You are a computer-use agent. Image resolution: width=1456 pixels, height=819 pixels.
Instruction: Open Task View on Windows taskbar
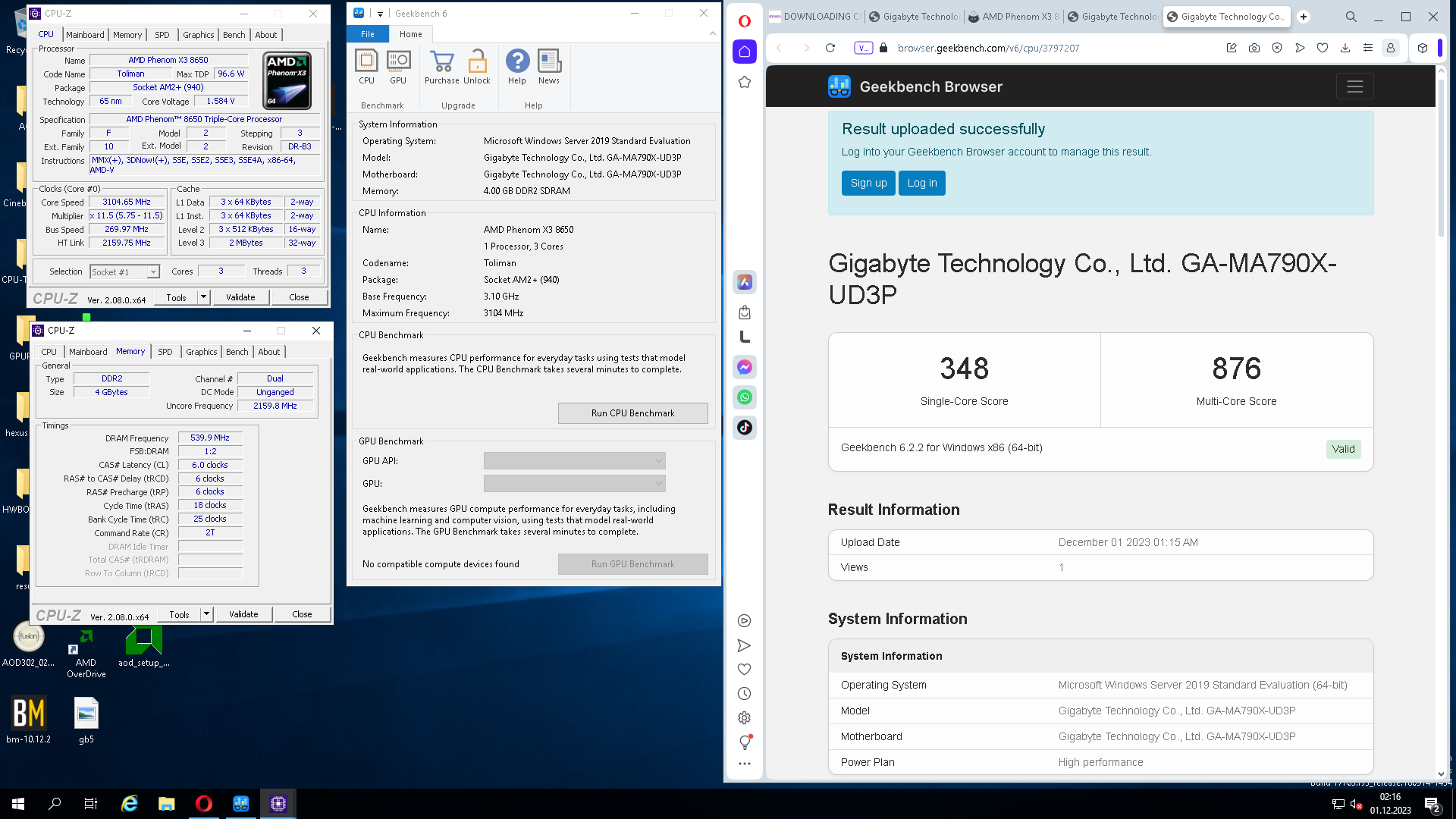point(91,804)
